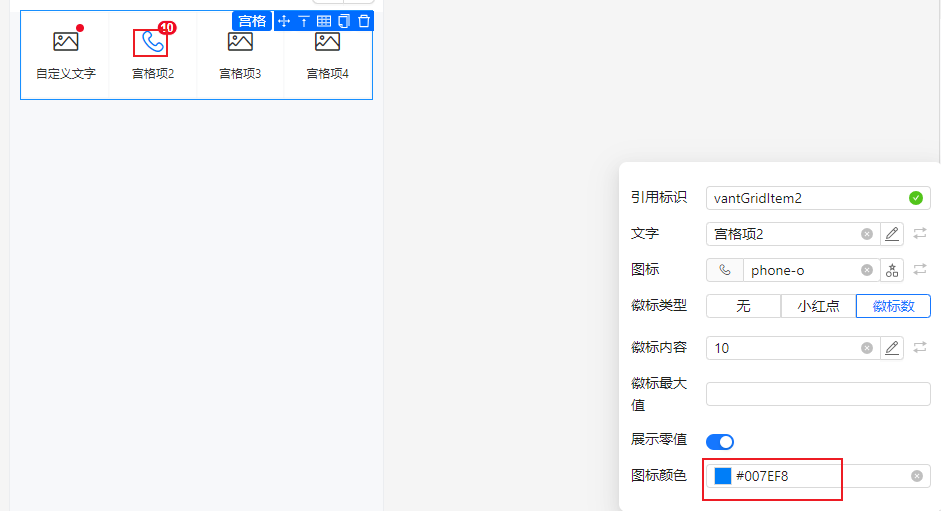
Task: Open the icon picker button beside phone-o
Action: 892,270
